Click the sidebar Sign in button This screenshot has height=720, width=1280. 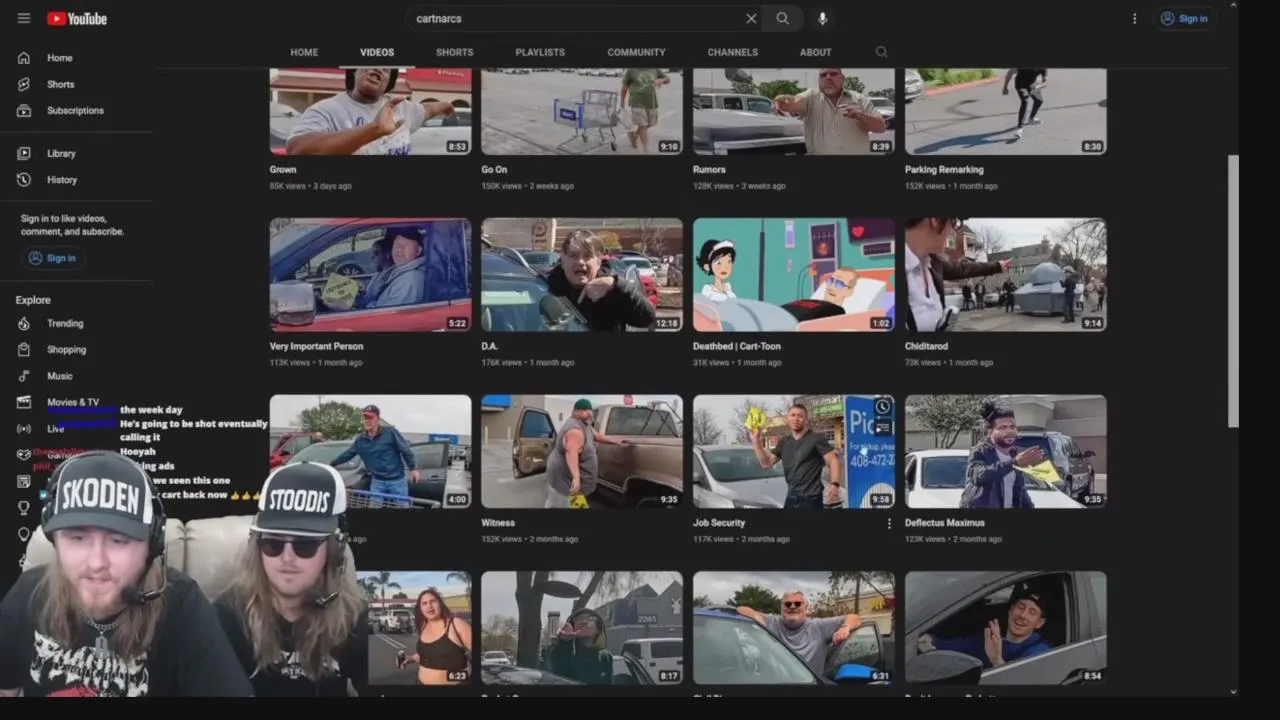53,258
